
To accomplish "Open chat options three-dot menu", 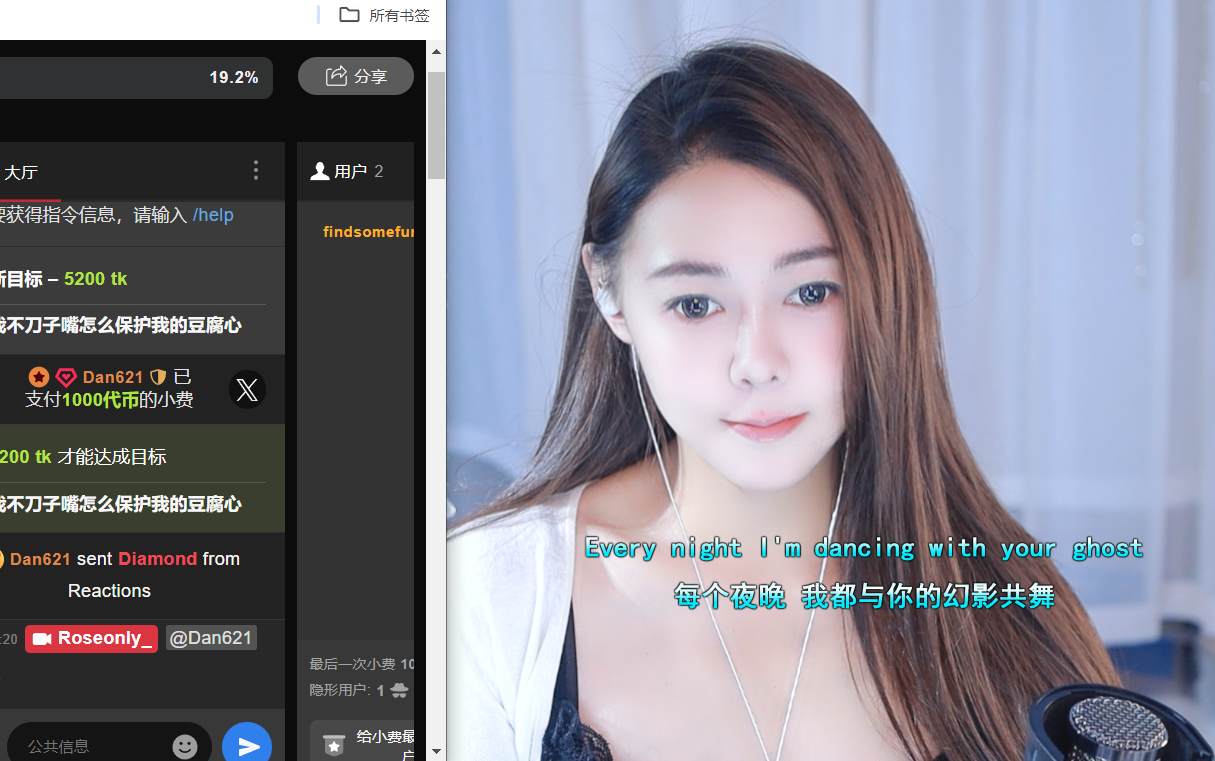I will (256, 171).
